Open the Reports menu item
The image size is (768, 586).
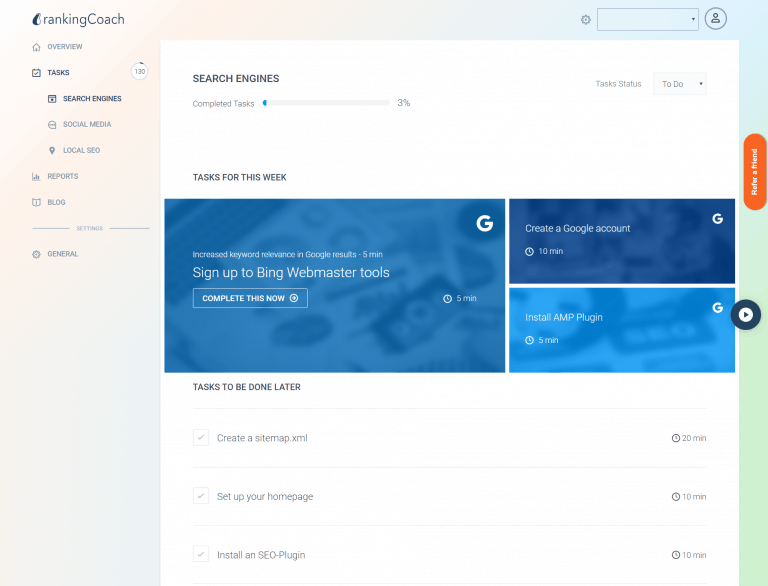(x=63, y=176)
